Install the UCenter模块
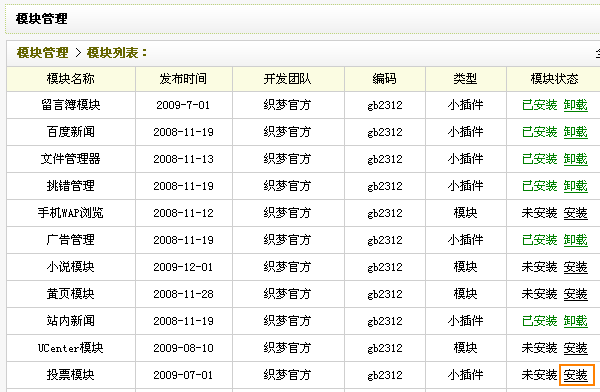Viewport: 600px width, 392px height. pos(576,348)
